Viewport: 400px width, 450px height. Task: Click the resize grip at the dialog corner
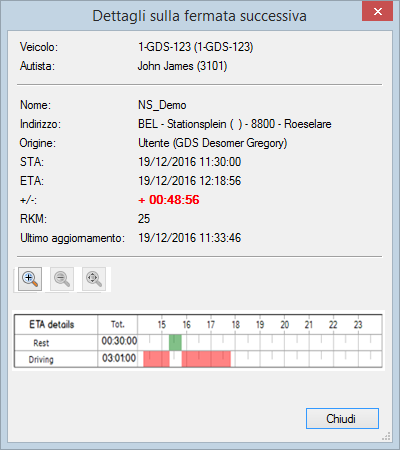(x=386, y=436)
